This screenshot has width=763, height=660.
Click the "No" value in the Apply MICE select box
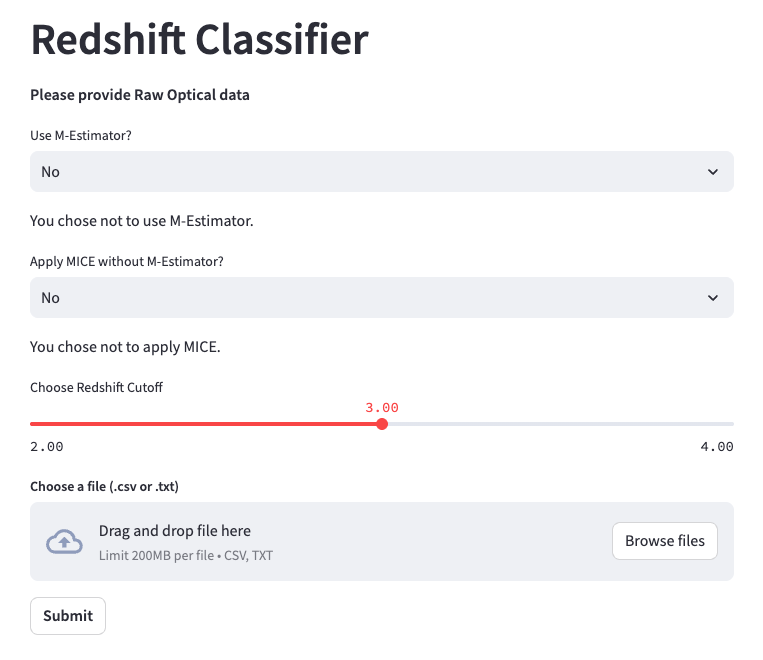(51, 298)
